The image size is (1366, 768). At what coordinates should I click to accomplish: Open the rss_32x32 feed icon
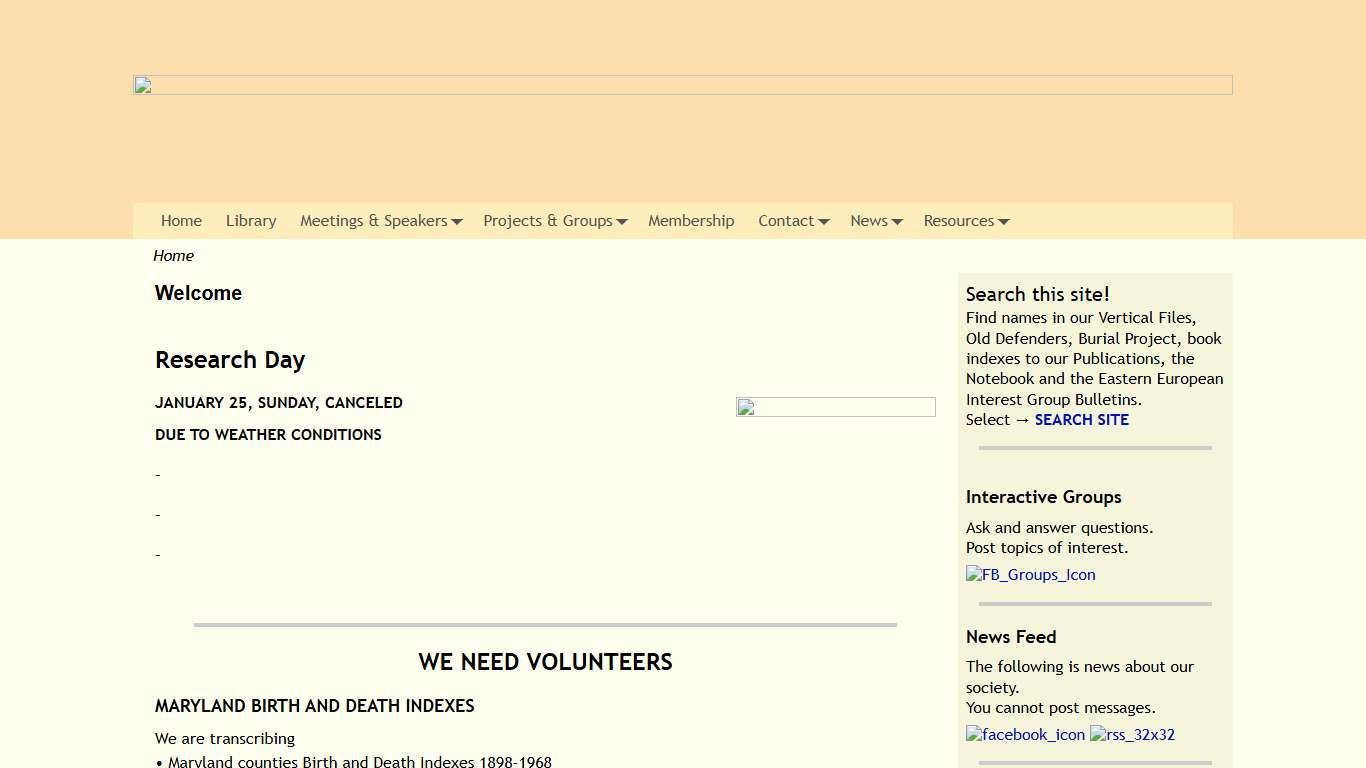pyautogui.click(x=1132, y=734)
